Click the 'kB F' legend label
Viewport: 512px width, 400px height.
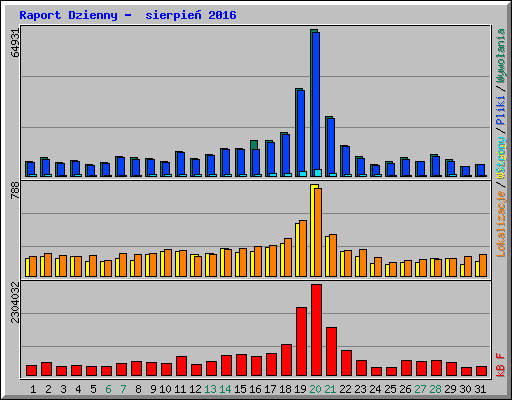coord(501,365)
